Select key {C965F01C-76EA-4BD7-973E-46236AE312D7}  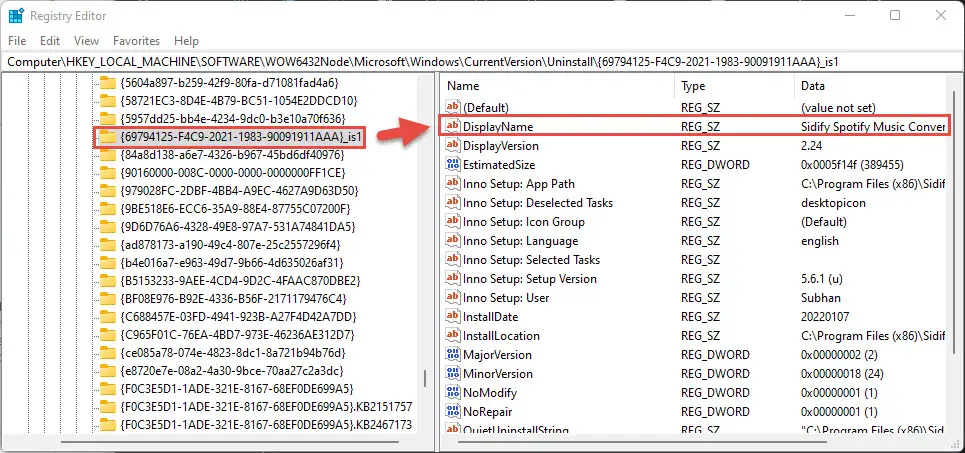click(238, 335)
